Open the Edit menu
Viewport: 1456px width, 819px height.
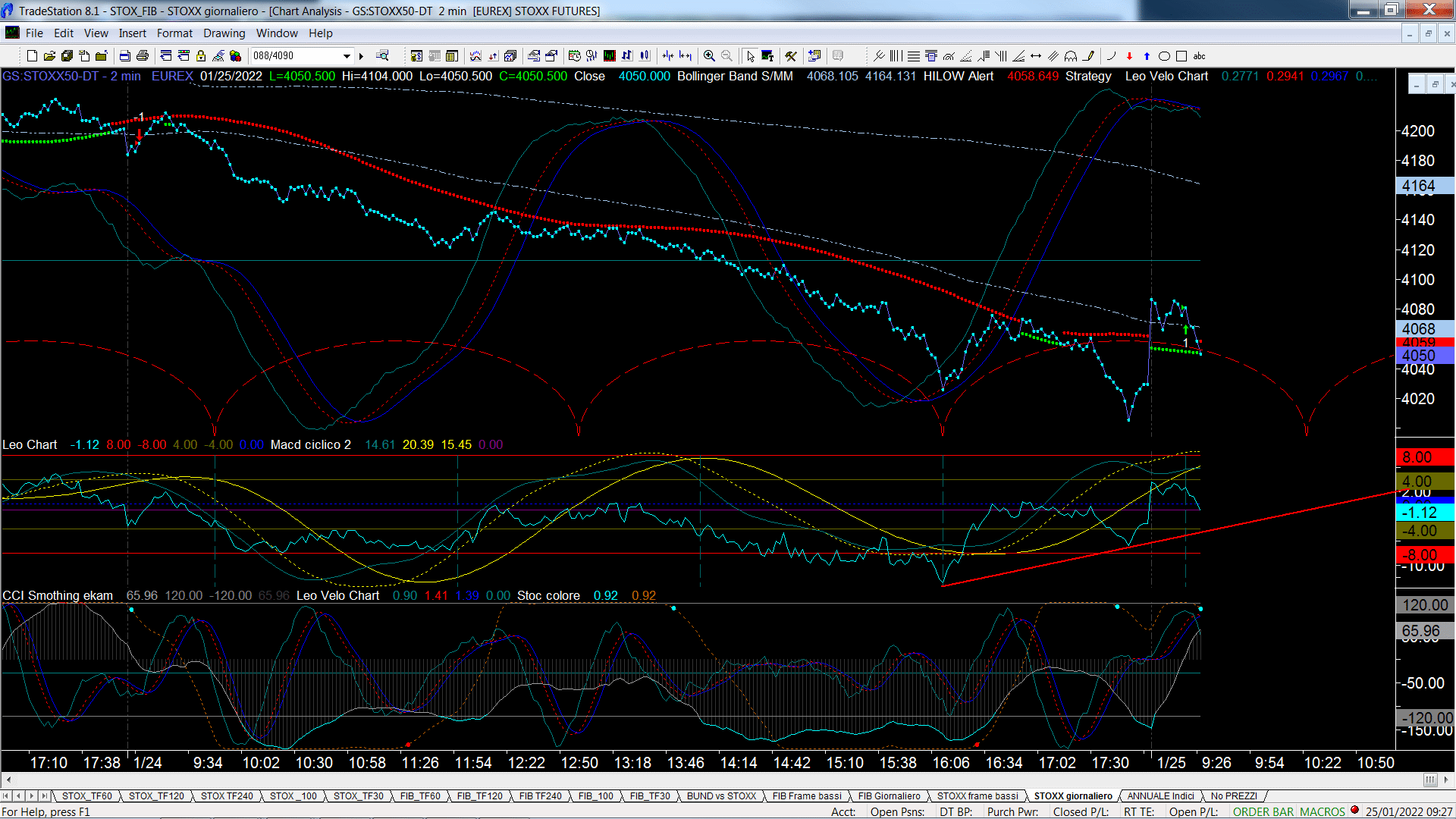[x=64, y=33]
